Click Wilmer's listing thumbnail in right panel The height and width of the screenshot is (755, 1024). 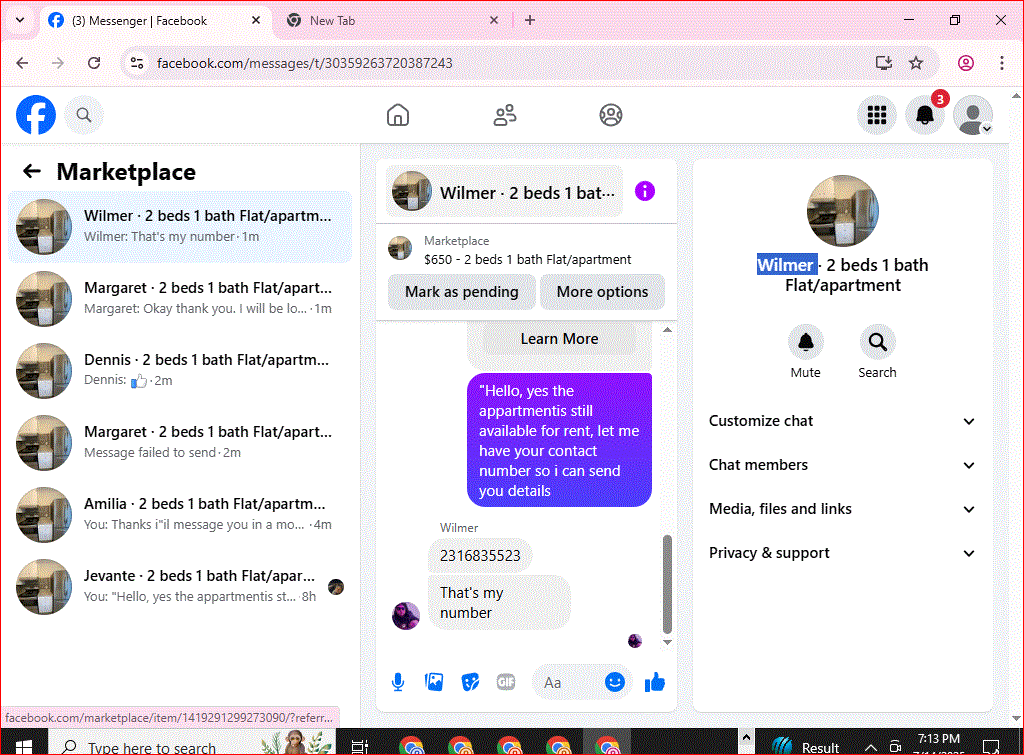(842, 211)
